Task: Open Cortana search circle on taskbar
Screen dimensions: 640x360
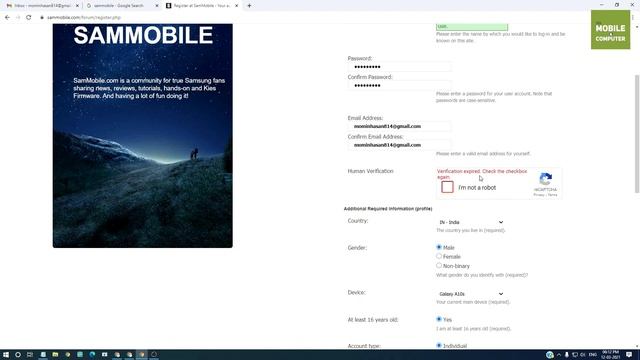Action: (18, 355)
